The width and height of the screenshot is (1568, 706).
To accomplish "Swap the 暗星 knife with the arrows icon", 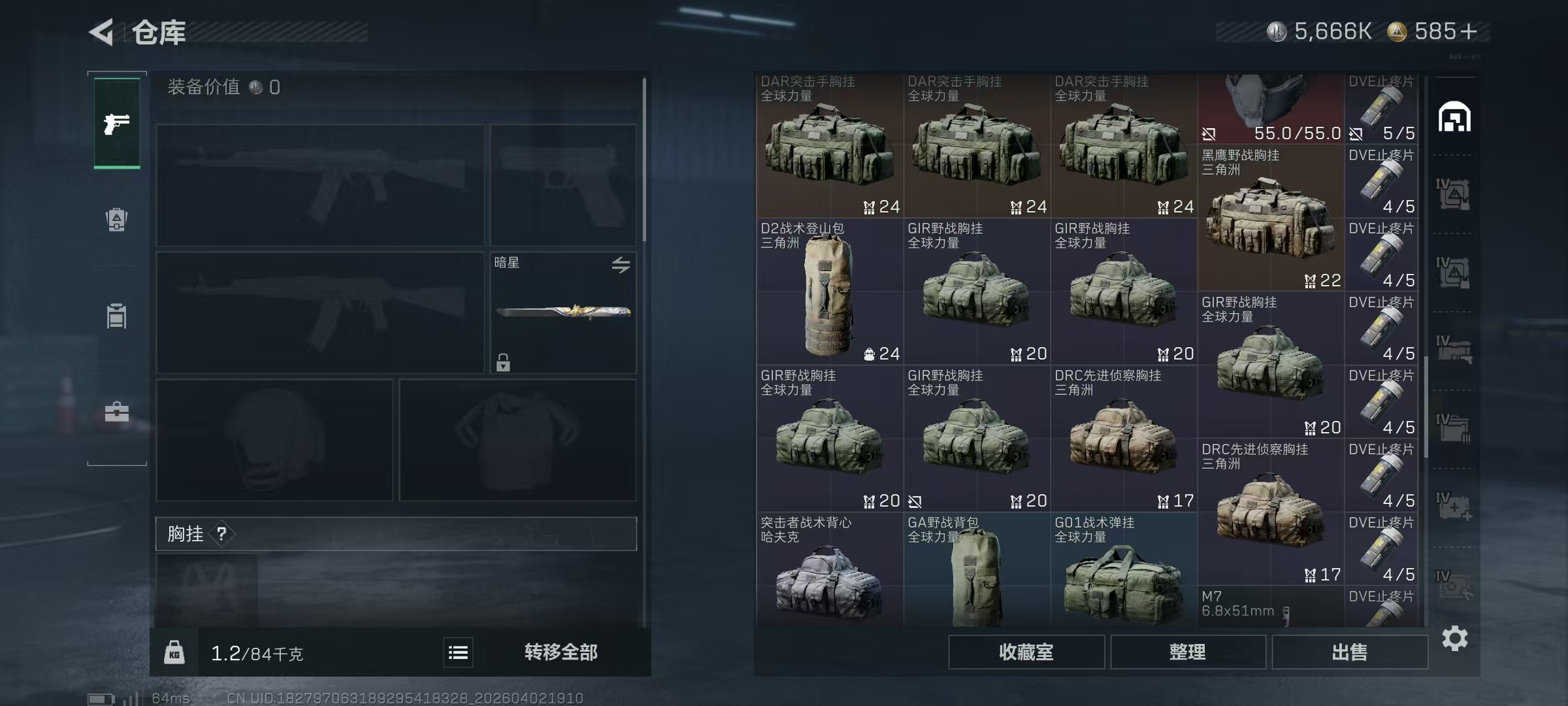I will click(x=621, y=265).
